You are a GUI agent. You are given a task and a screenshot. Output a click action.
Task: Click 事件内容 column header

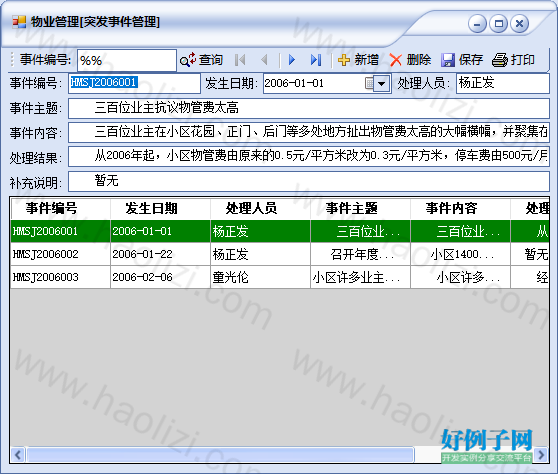[x=460, y=209]
